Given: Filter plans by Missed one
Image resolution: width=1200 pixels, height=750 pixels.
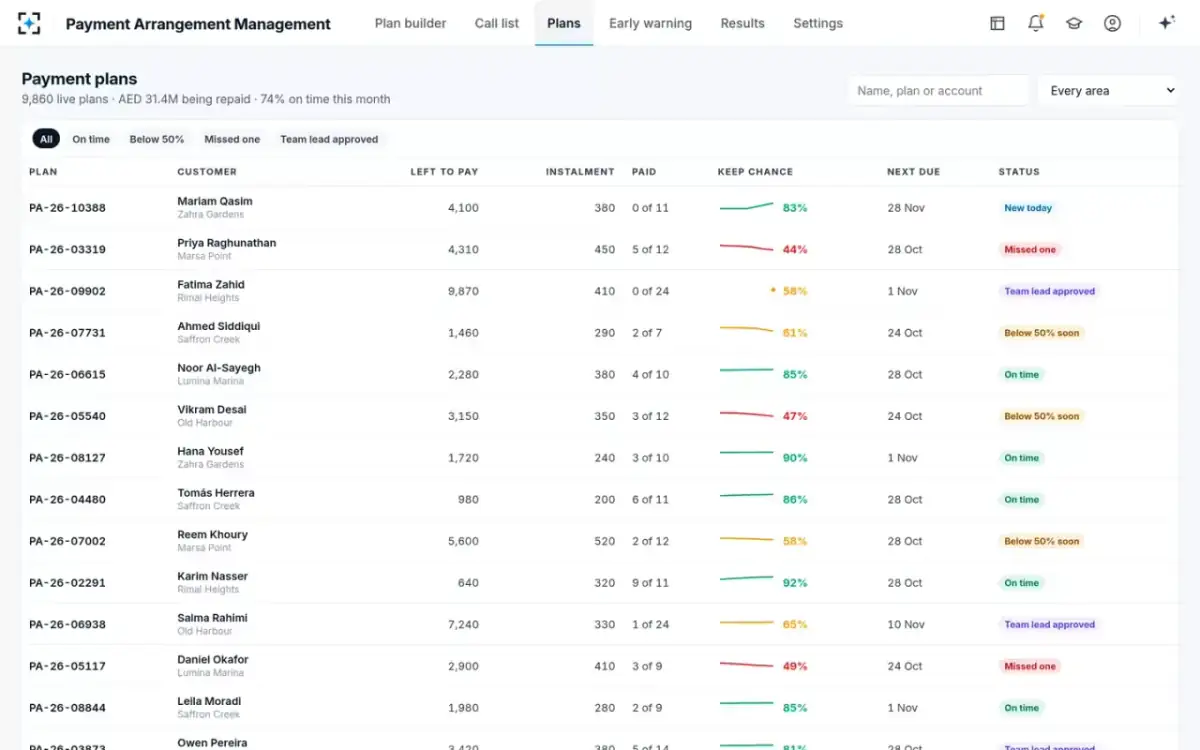Looking at the screenshot, I should [x=232, y=139].
